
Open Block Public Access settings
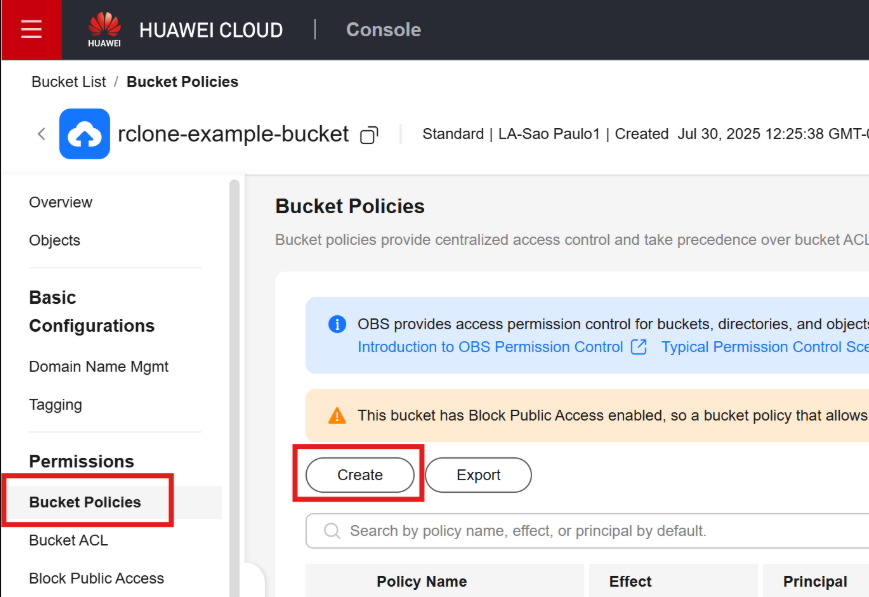pyautogui.click(x=96, y=578)
